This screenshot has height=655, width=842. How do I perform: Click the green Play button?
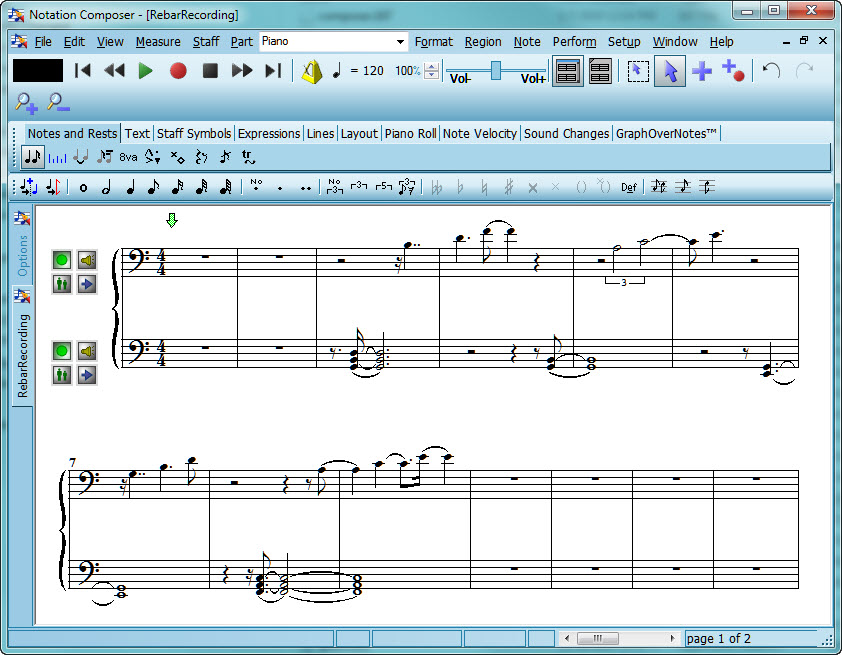pos(146,71)
